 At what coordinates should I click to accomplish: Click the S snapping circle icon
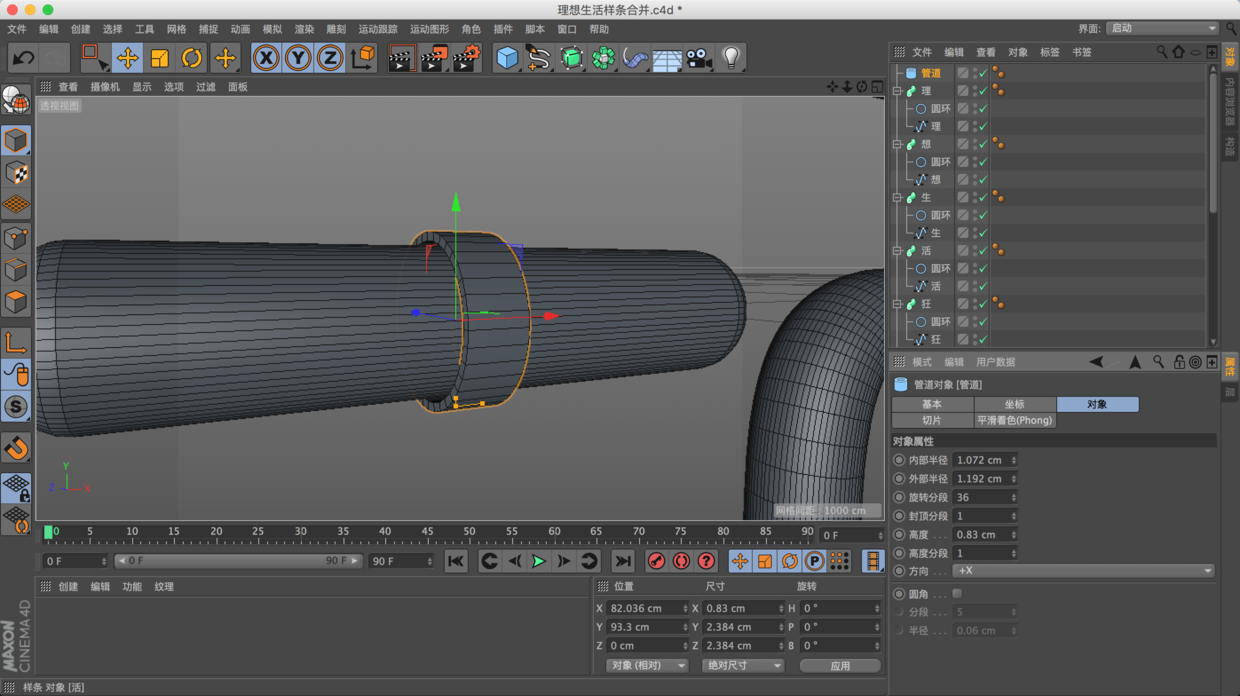[x=16, y=407]
